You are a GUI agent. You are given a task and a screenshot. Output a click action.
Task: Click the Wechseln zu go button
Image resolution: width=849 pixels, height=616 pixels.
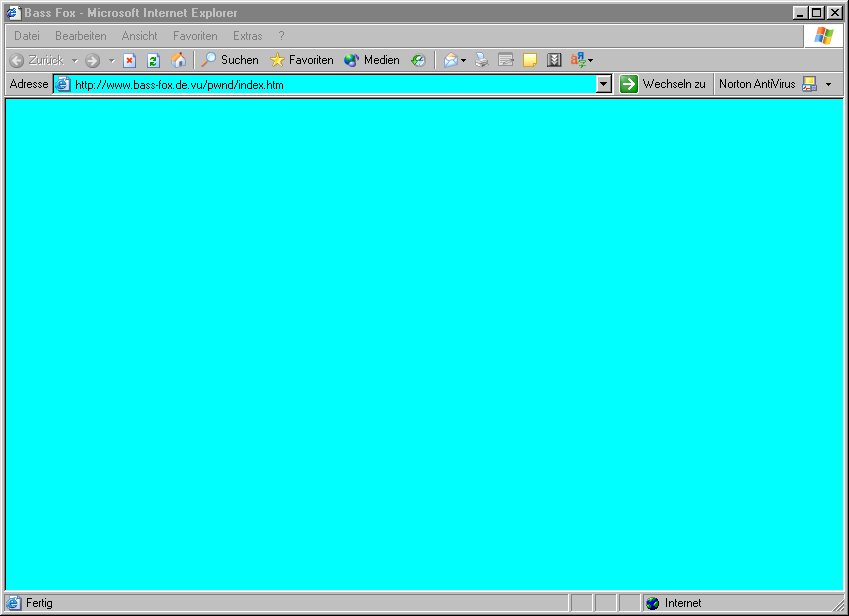pos(663,84)
